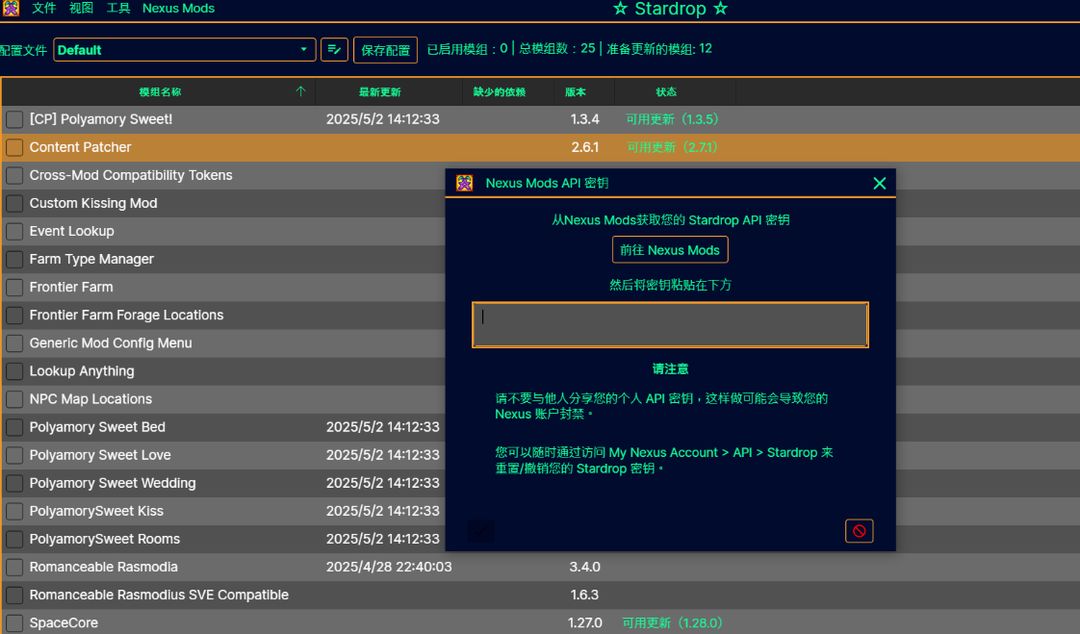Tick the Frontier Farm checkbox
This screenshot has height=634, width=1080.
(x=14, y=287)
